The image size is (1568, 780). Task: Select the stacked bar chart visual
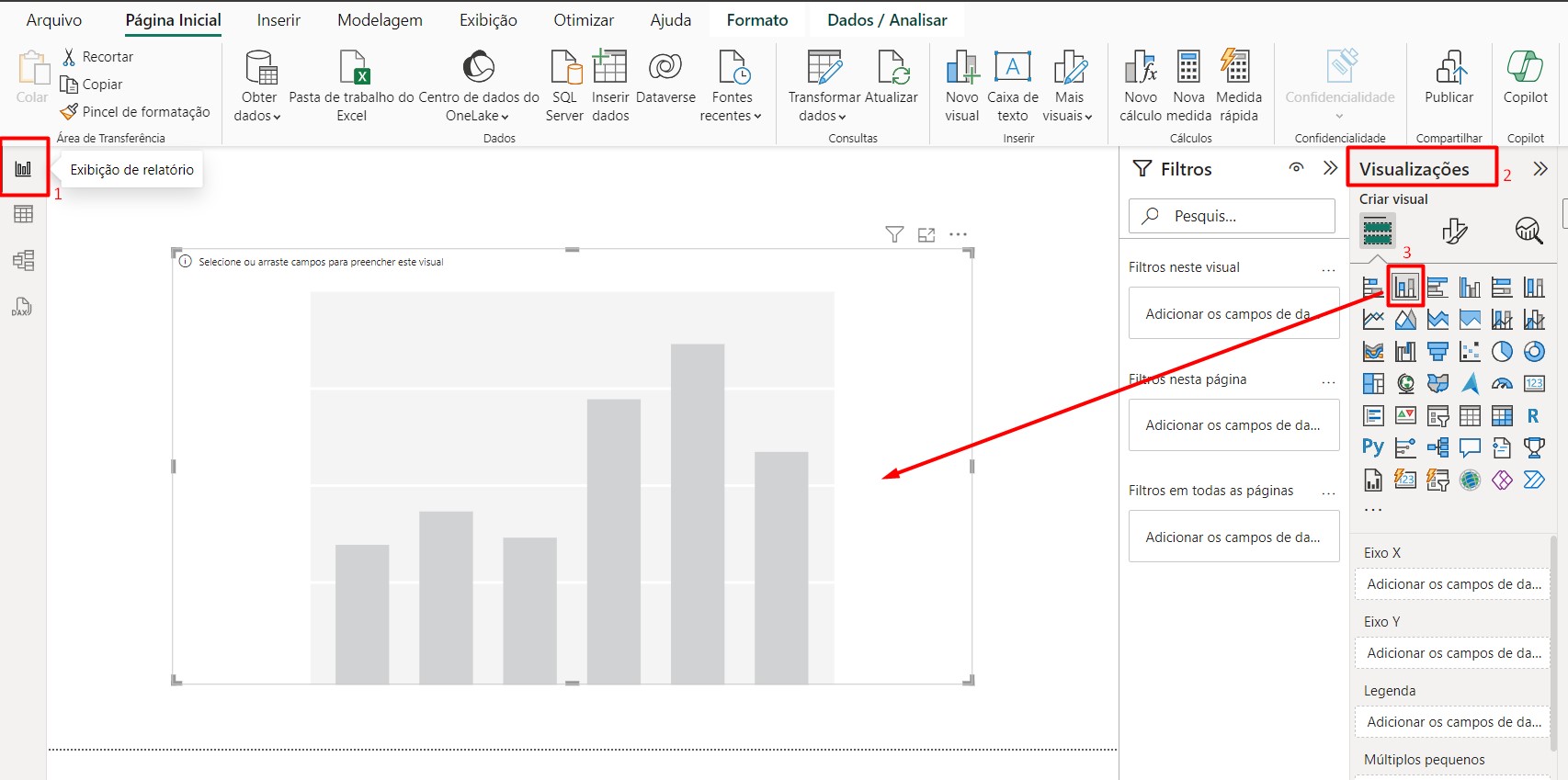click(1373, 288)
